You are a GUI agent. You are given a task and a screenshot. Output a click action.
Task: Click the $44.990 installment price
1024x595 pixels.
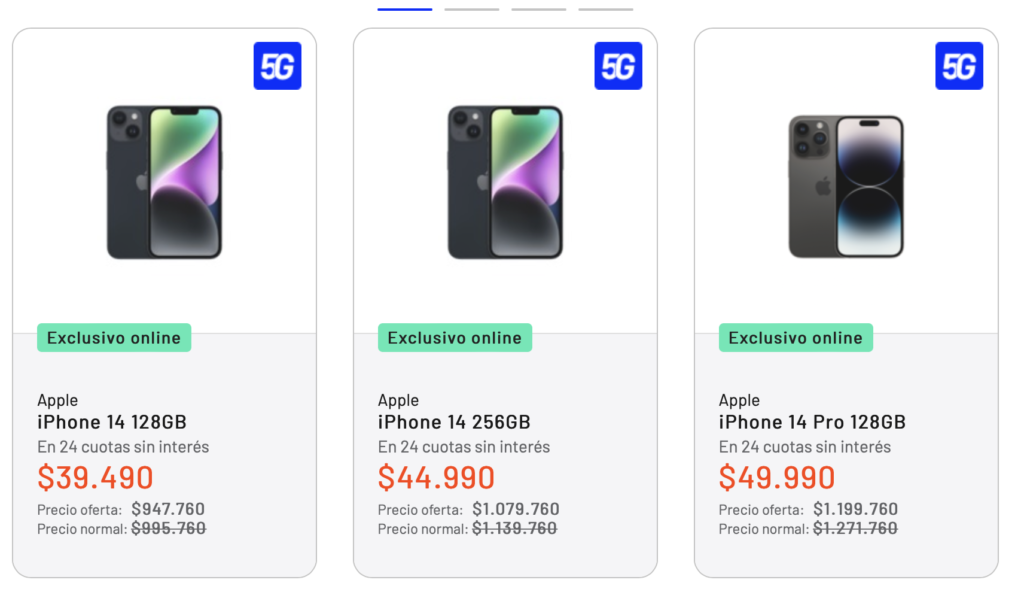tap(437, 478)
